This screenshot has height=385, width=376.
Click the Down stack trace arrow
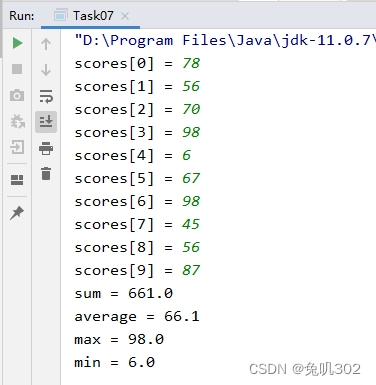point(46,70)
